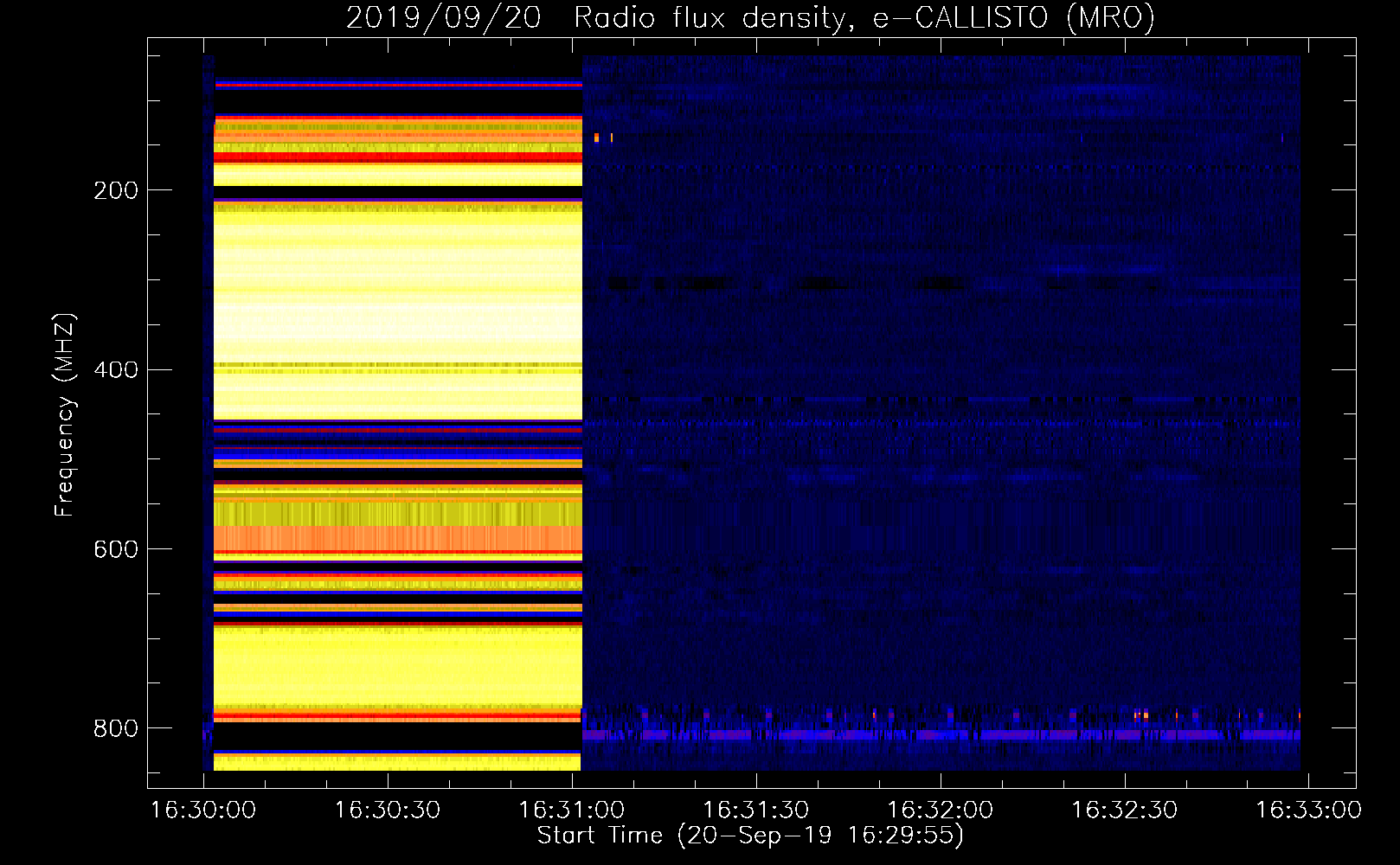Click the 16:31:00 time tick label
Image resolution: width=1400 pixels, height=865 pixels.
point(571,810)
